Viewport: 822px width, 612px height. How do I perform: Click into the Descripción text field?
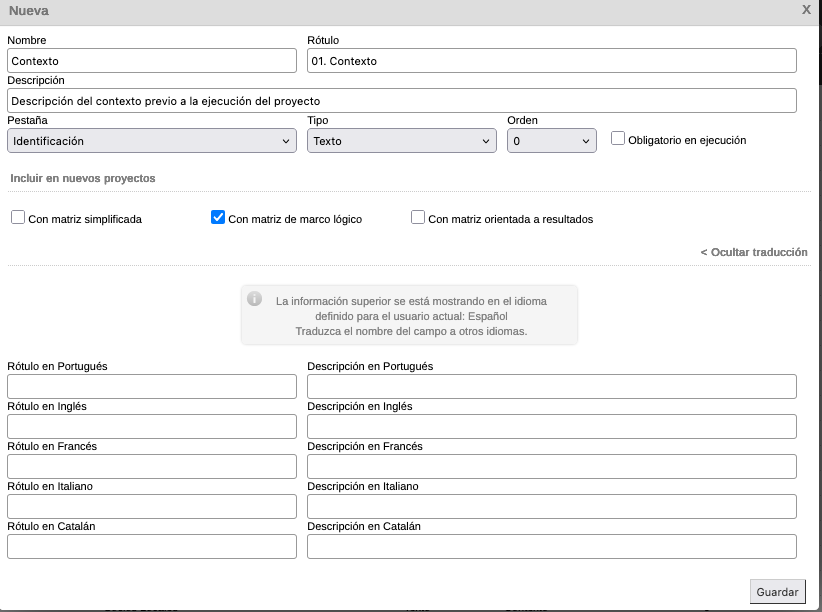pos(401,101)
